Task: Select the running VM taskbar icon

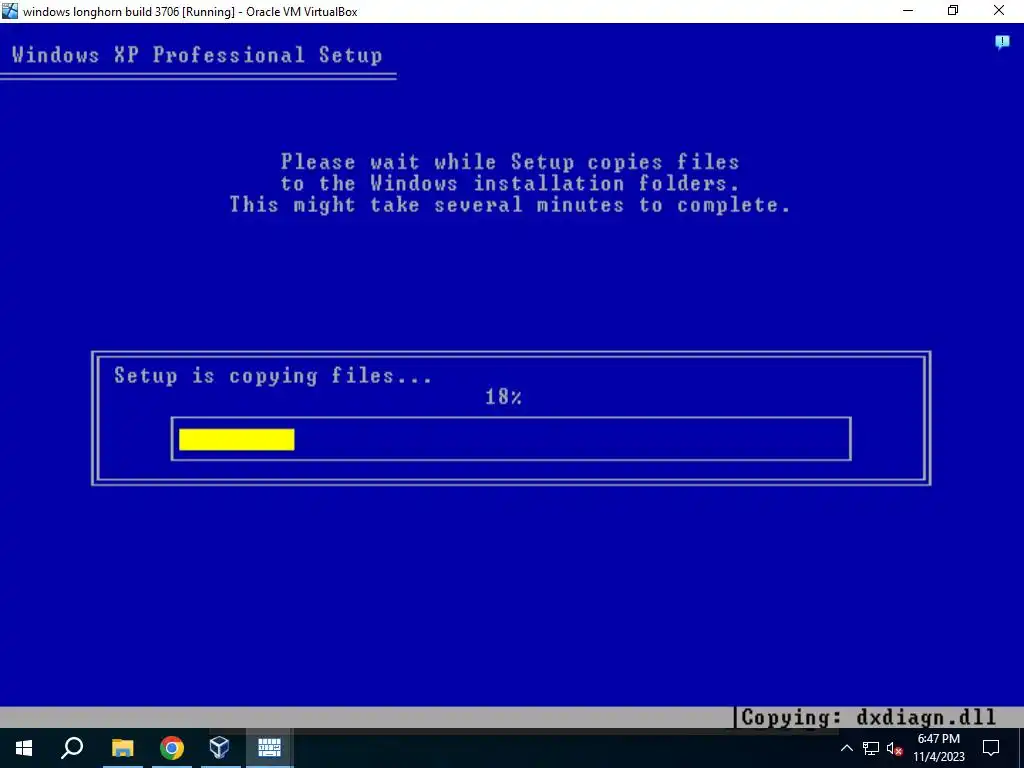Action: pos(269,748)
